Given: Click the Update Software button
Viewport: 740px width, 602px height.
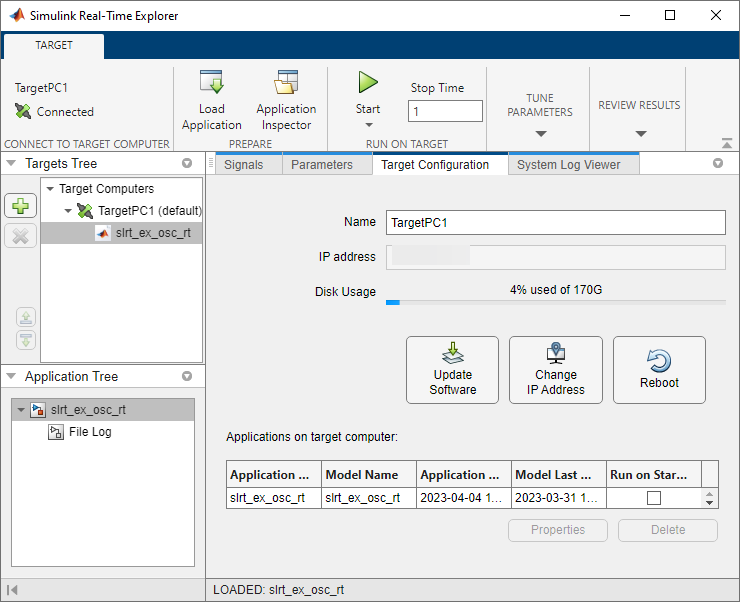Looking at the screenshot, I should coord(452,369).
